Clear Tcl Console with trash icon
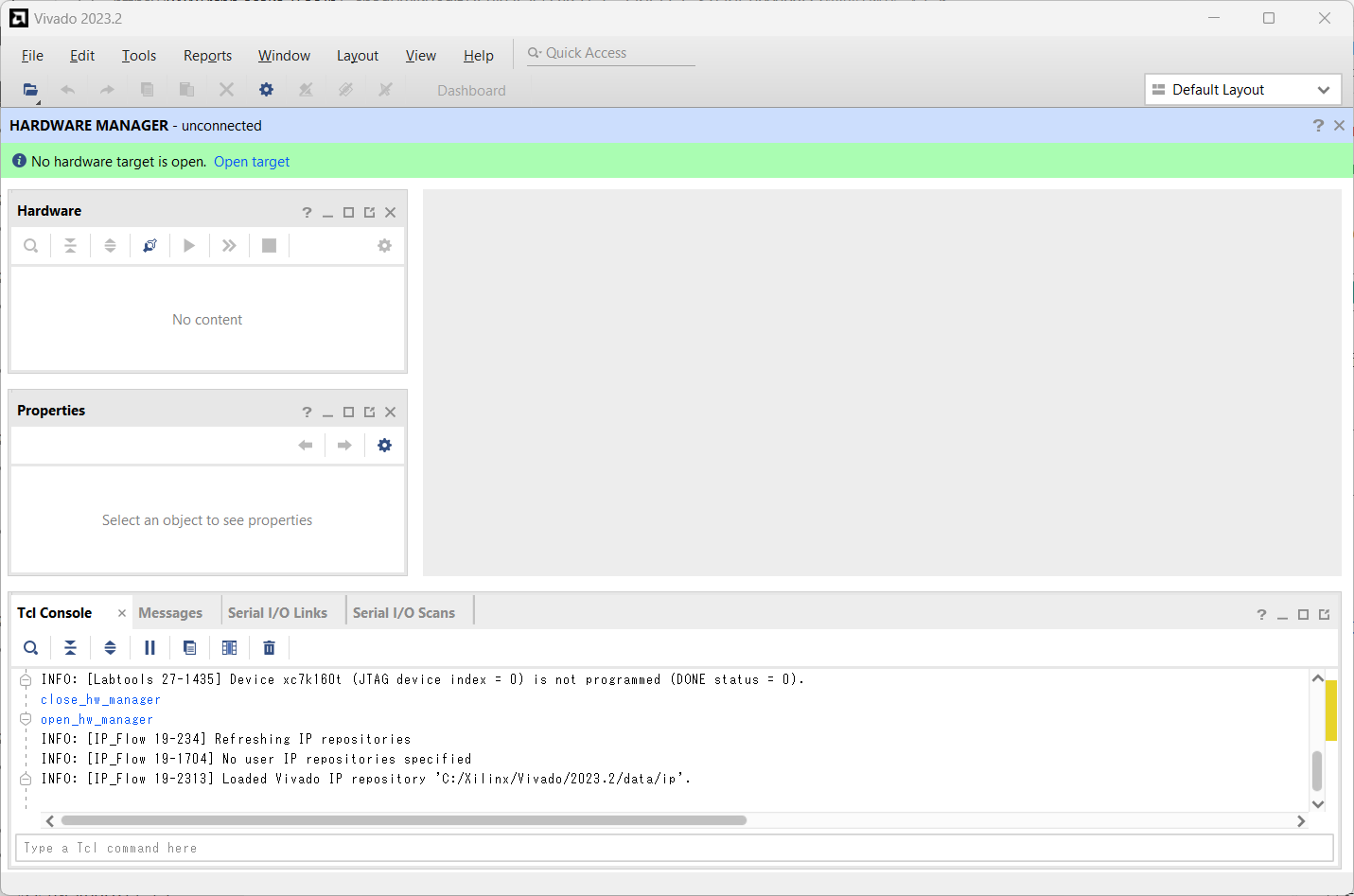1354x896 pixels. pos(269,648)
